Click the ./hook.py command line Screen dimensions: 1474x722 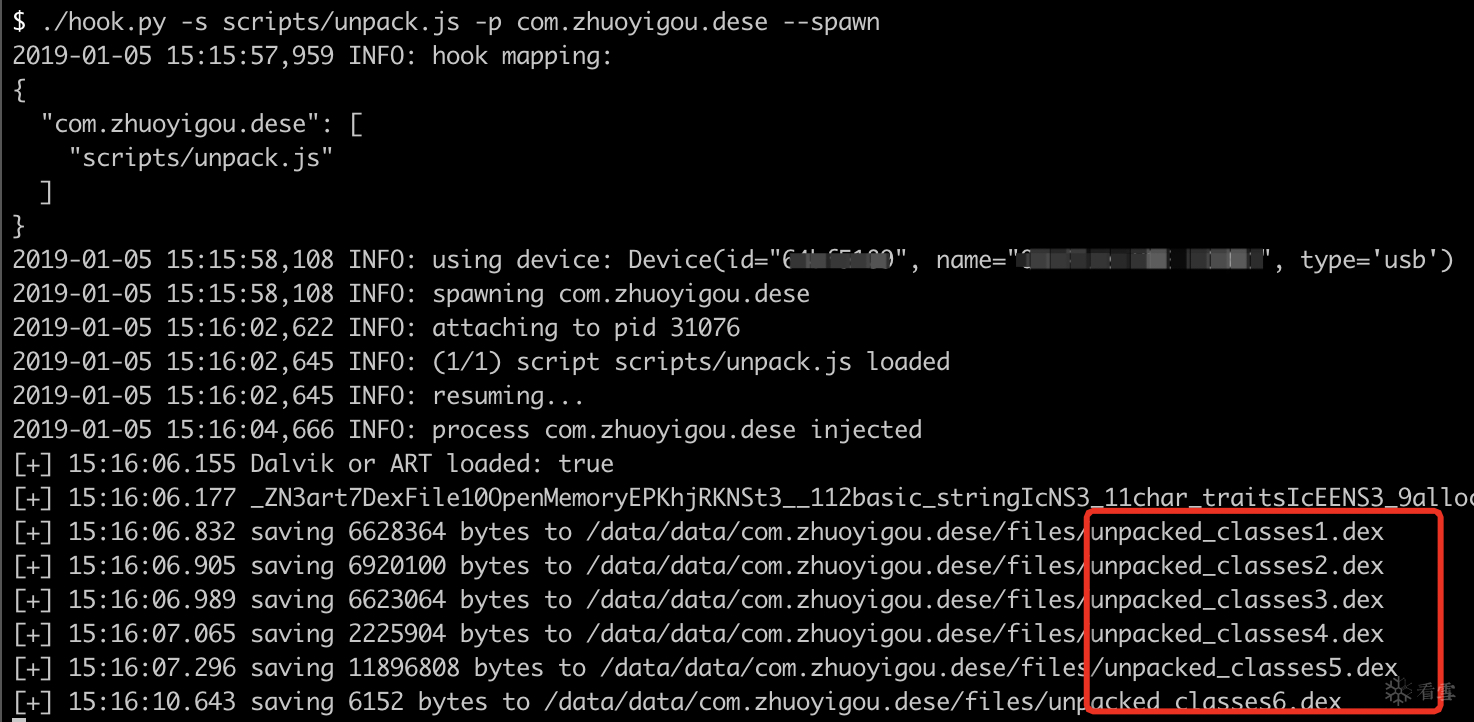coord(446,21)
